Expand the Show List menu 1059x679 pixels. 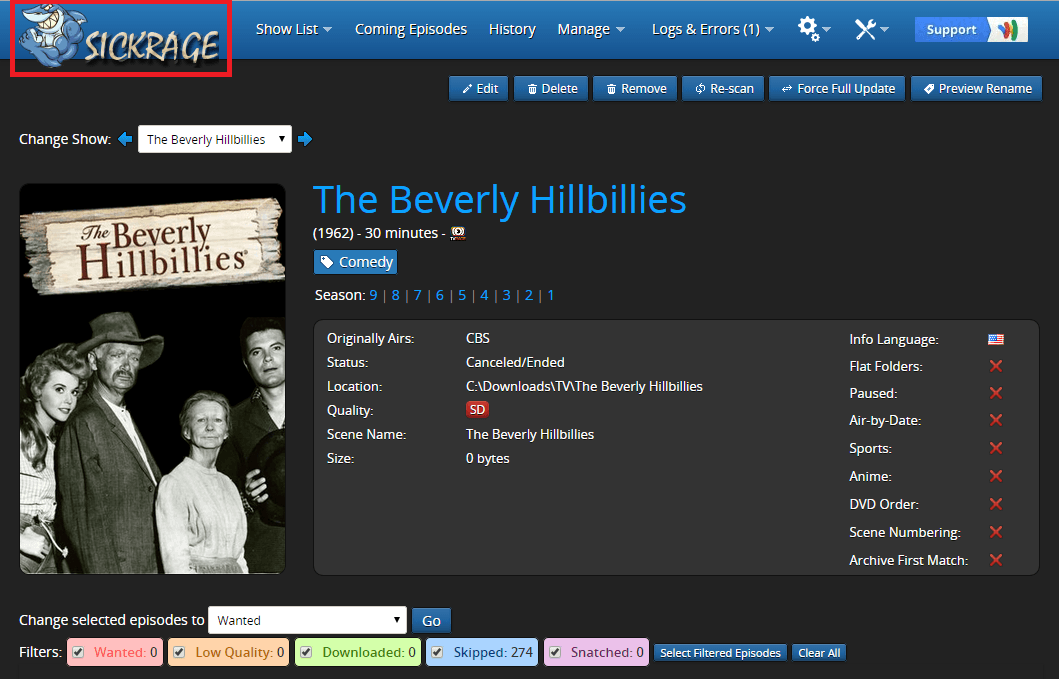[294, 29]
